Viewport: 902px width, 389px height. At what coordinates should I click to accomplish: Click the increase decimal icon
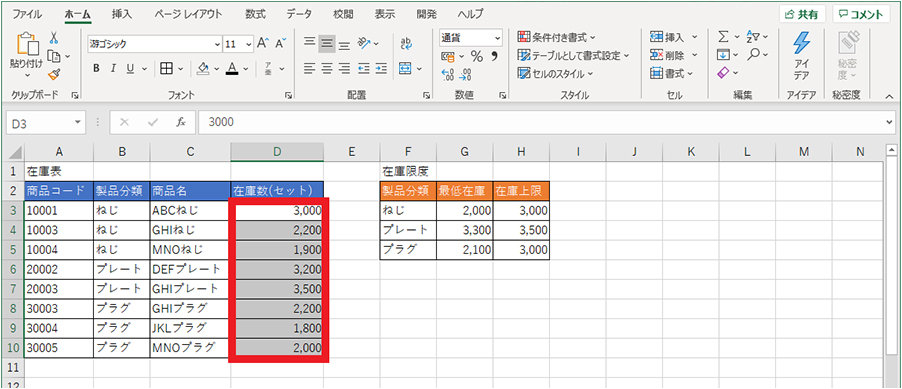448,74
